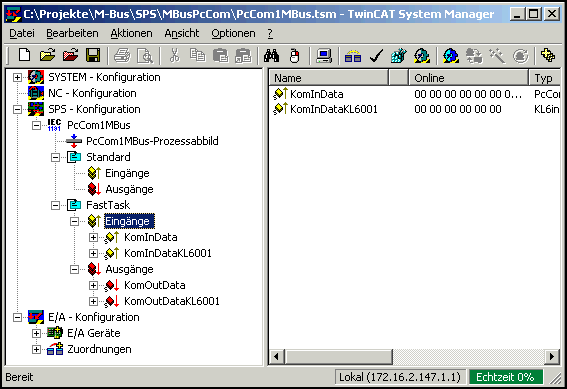Viewport: 567px width, 389px height.
Task: Expand the Zuordnungen node
Action: pos(36,350)
